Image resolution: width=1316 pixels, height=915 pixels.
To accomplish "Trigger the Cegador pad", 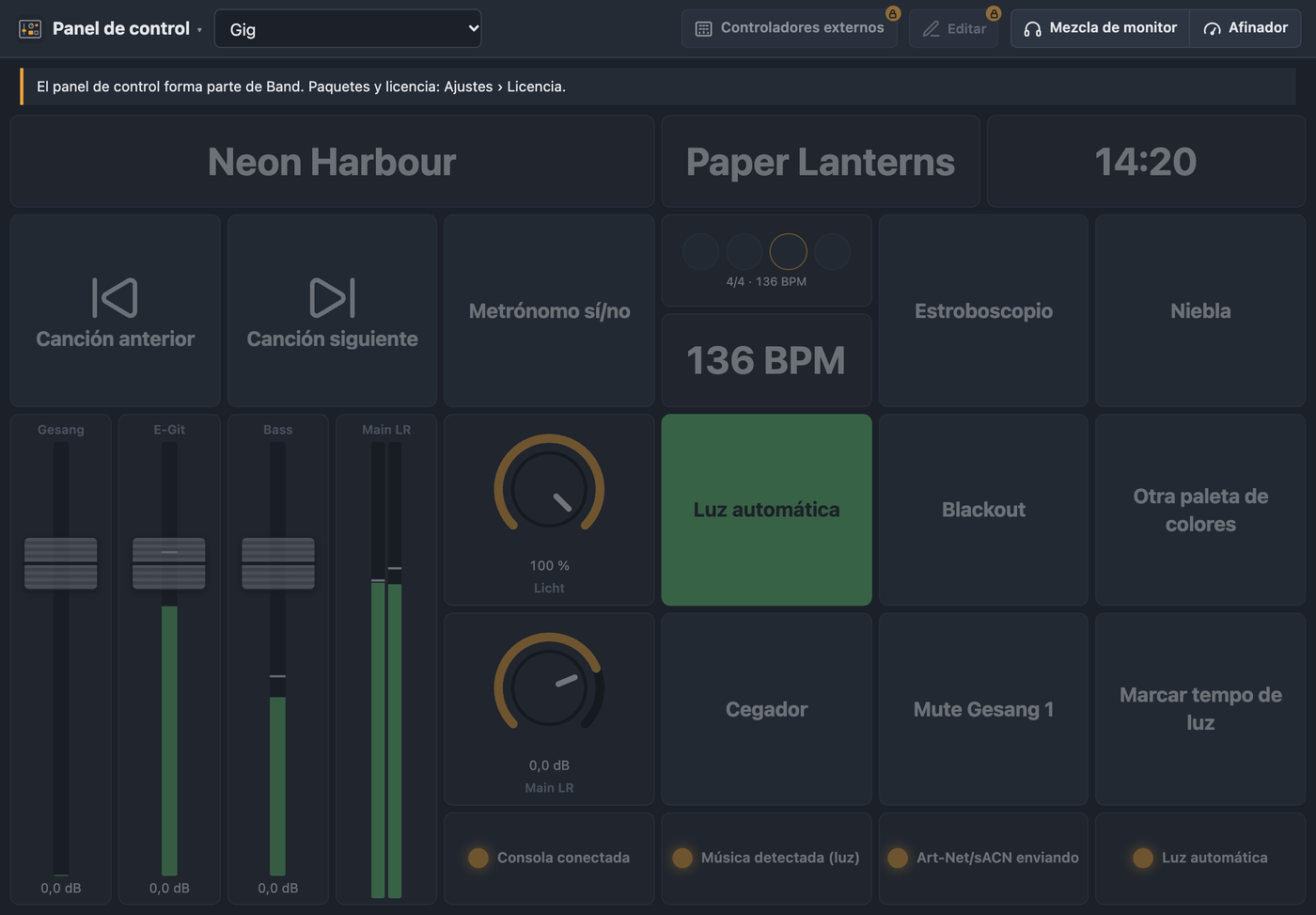I will [766, 709].
